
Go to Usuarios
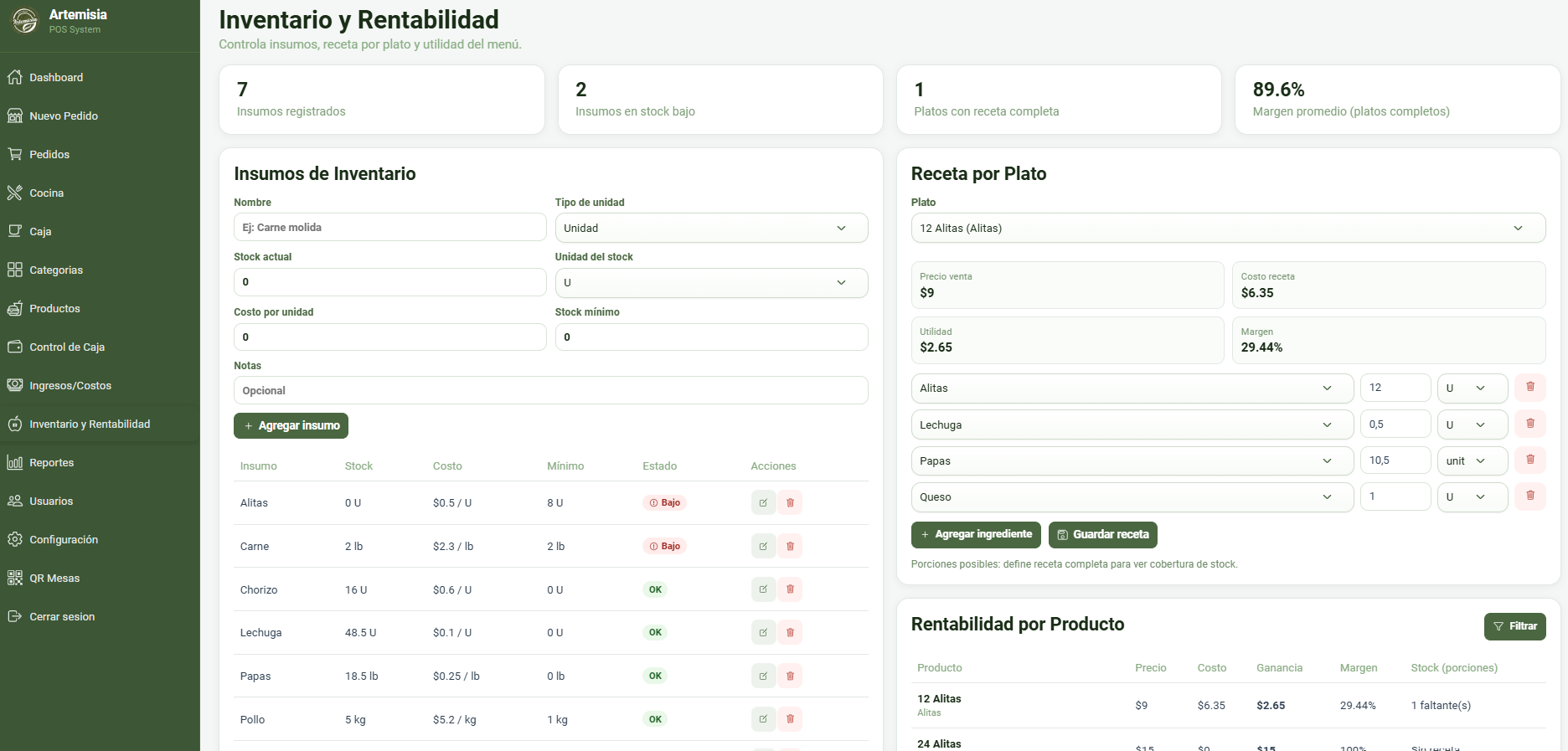point(100,501)
